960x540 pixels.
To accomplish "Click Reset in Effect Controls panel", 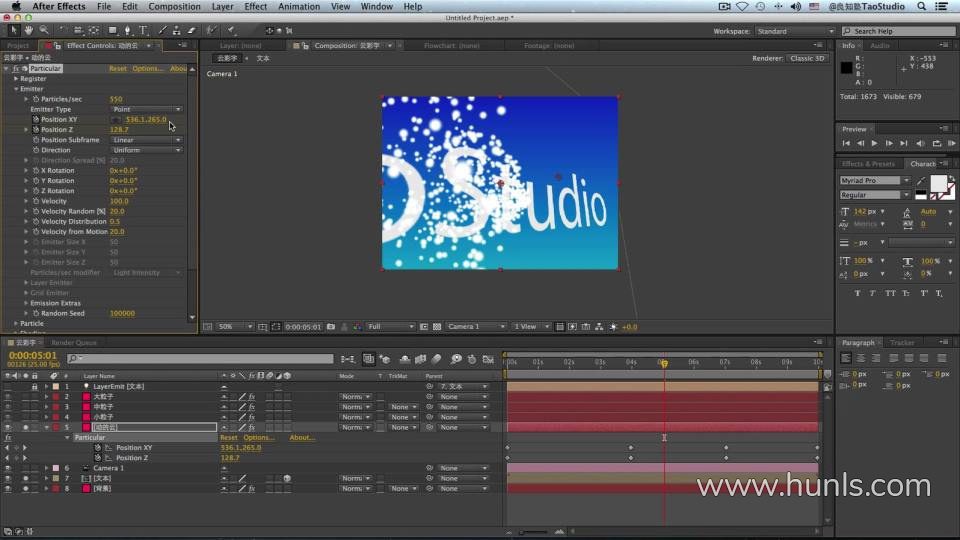I will coord(118,69).
